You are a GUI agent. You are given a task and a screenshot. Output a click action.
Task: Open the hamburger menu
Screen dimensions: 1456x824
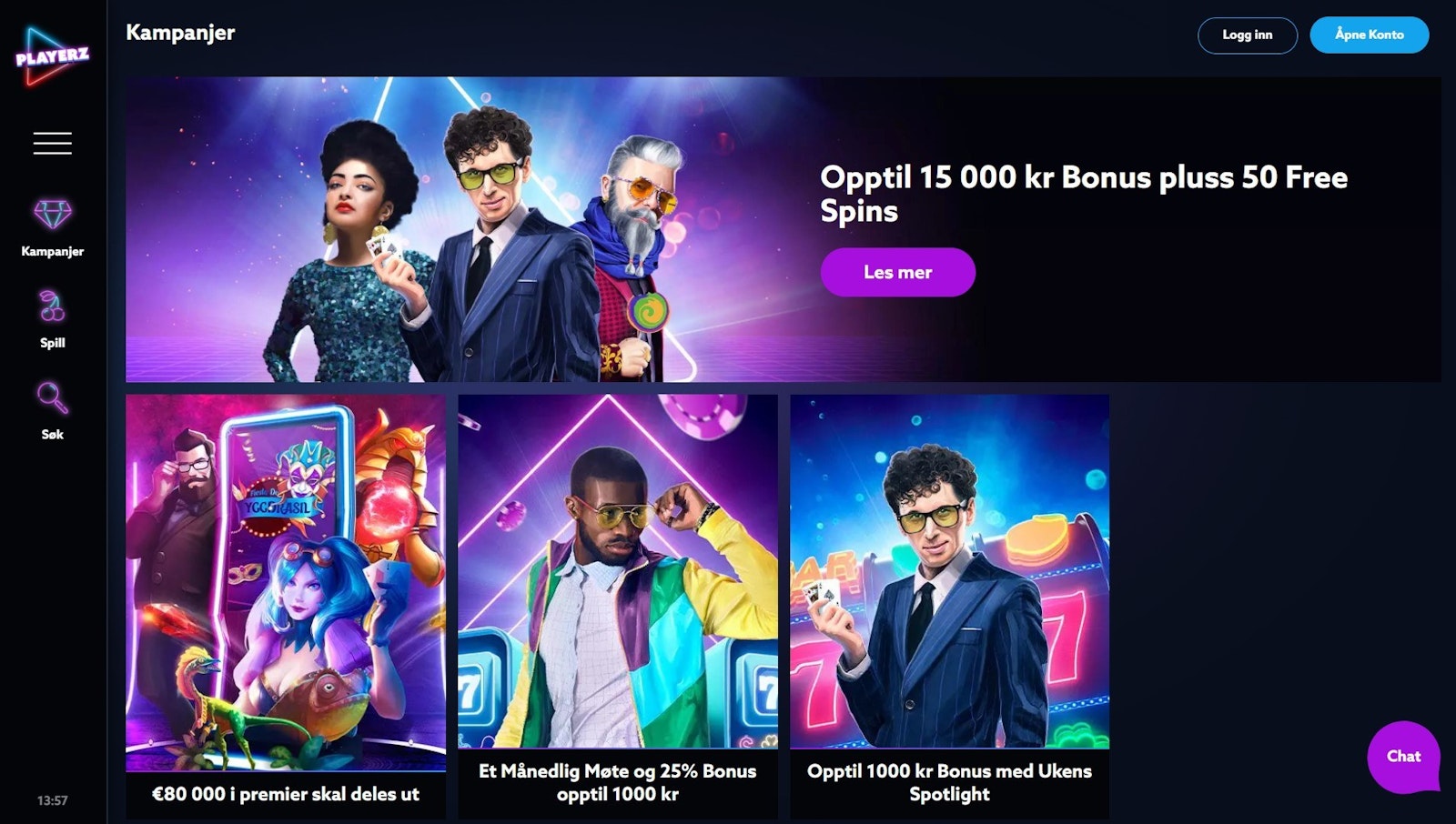[x=53, y=143]
